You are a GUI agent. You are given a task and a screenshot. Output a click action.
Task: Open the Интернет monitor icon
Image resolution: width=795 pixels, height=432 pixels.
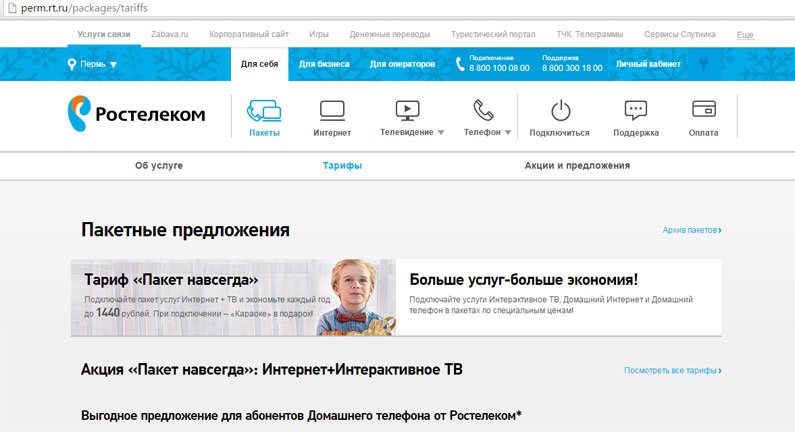coord(332,111)
